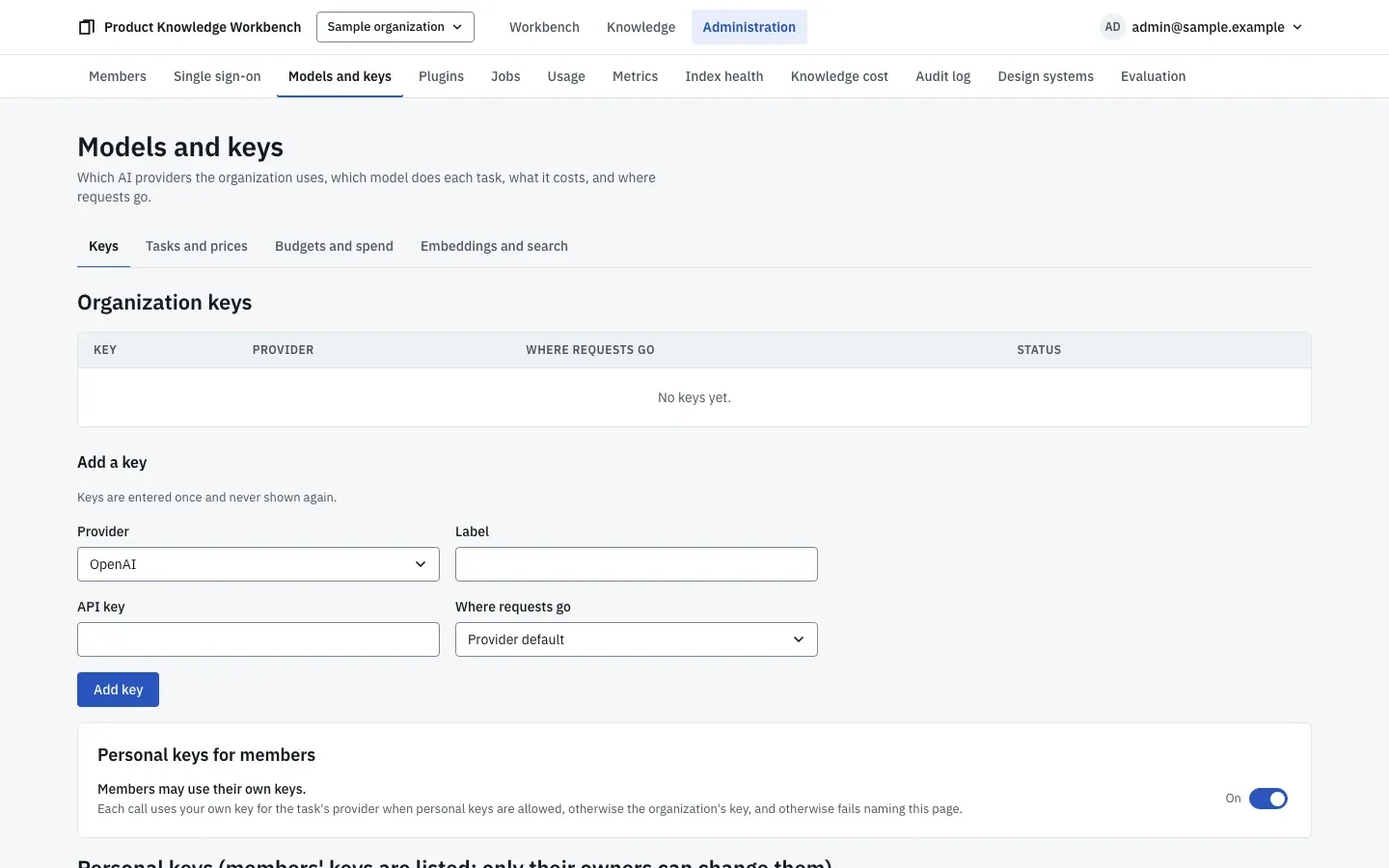1389x868 pixels.
Task: Focus the Label input field
Action: [637, 564]
